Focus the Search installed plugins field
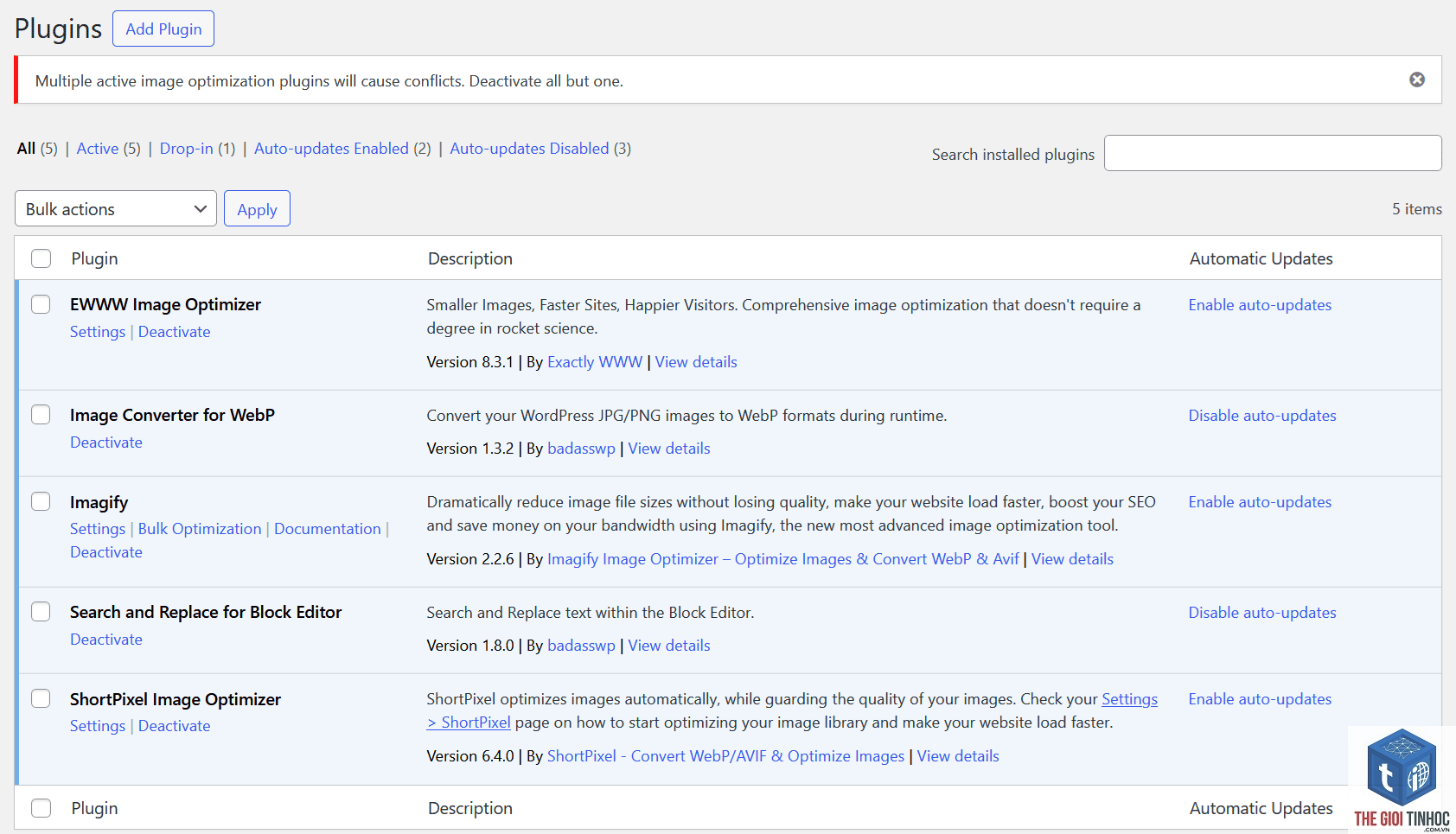 tap(1273, 153)
